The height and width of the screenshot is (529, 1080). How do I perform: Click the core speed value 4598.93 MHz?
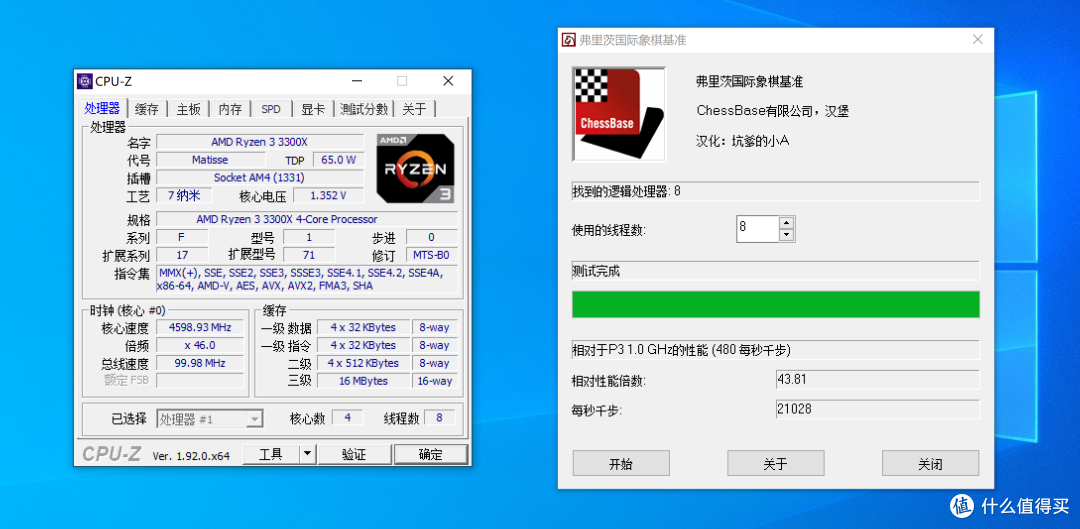pyautogui.click(x=200, y=327)
